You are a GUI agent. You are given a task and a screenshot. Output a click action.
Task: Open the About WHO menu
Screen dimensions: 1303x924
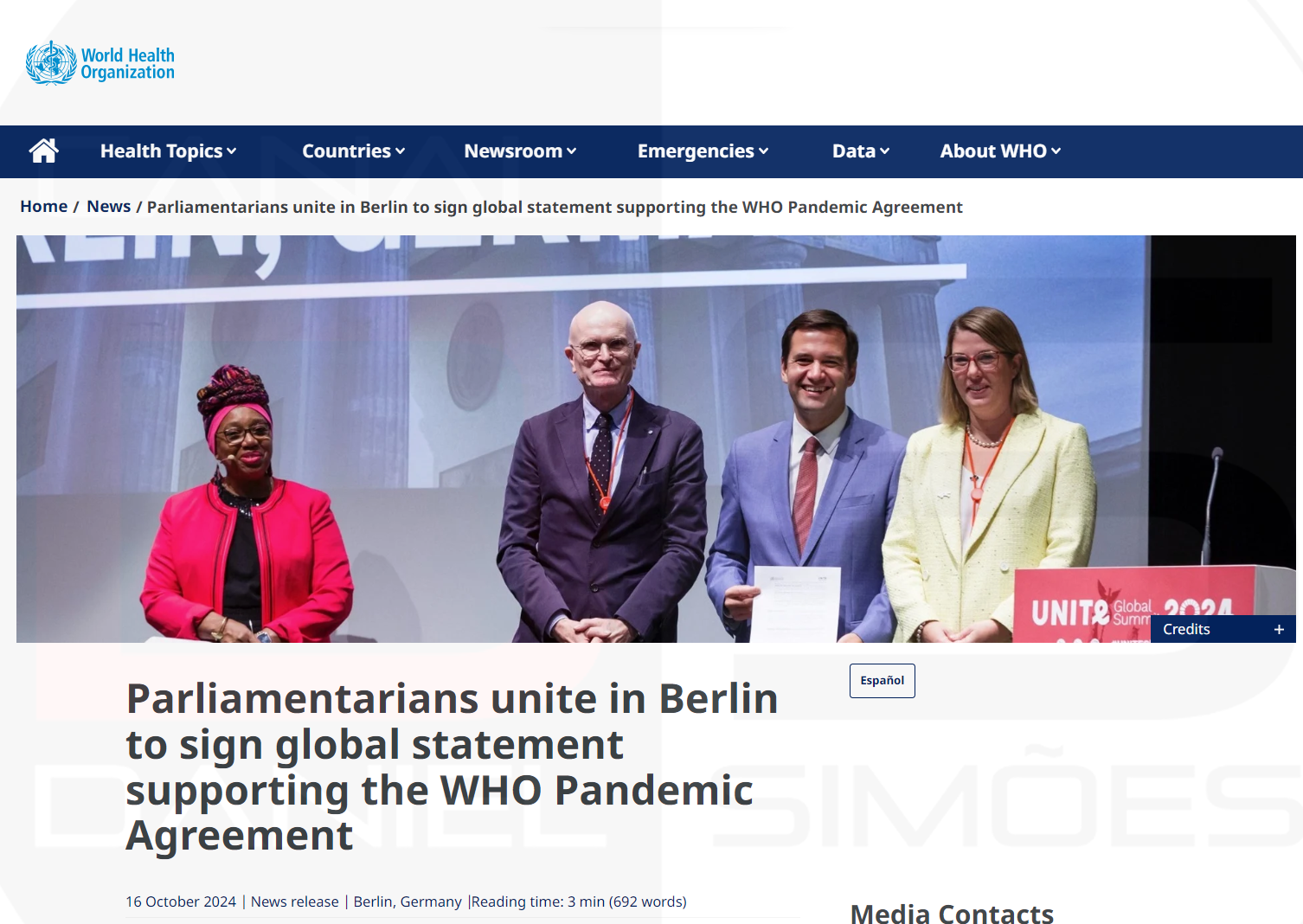[1000, 151]
